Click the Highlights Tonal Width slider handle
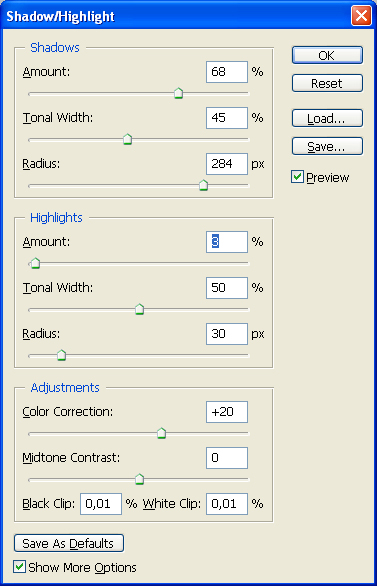Image resolution: width=377 pixels, height=586 pixels. (x=139, y=309)
